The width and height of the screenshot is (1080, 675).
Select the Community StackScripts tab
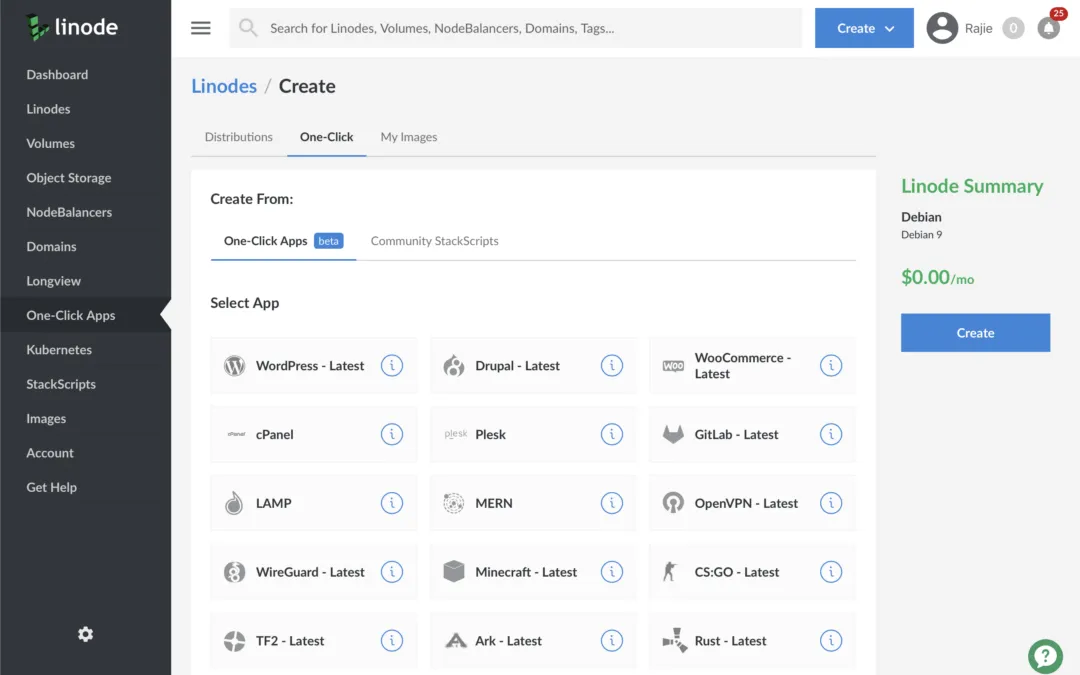click(434, 240)
